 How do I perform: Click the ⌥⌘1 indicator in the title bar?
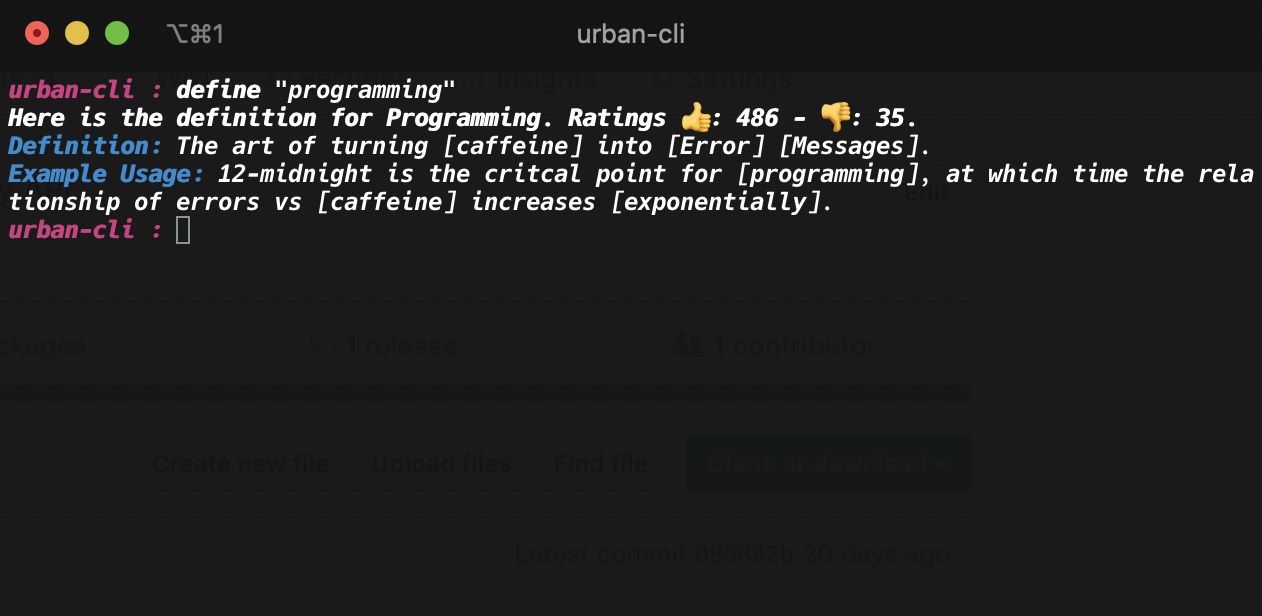pyautogui.click(x=196, y=33)
